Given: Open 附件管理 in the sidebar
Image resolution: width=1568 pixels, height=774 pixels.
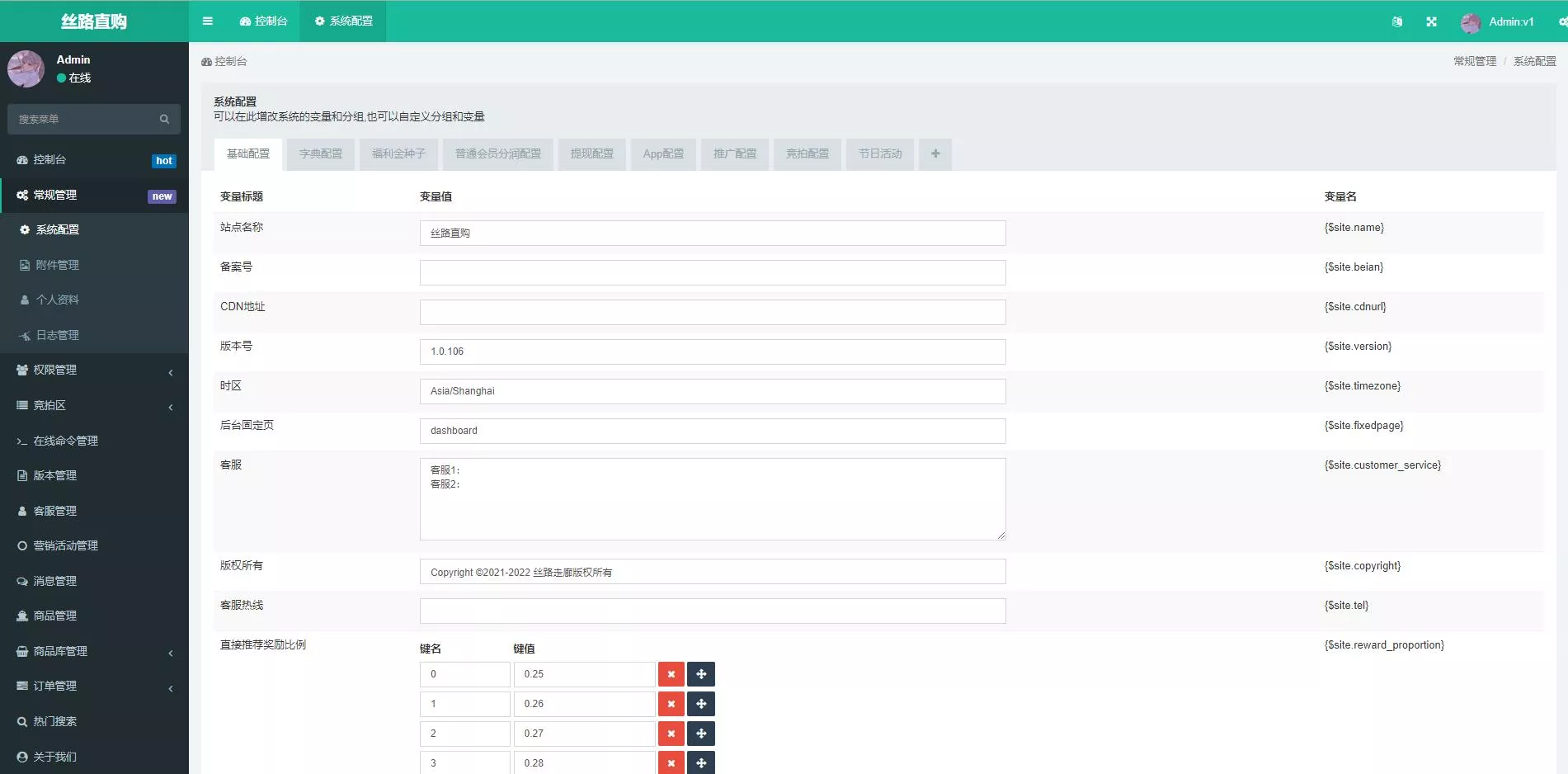Looking at the screenshot, I should 57,265.
